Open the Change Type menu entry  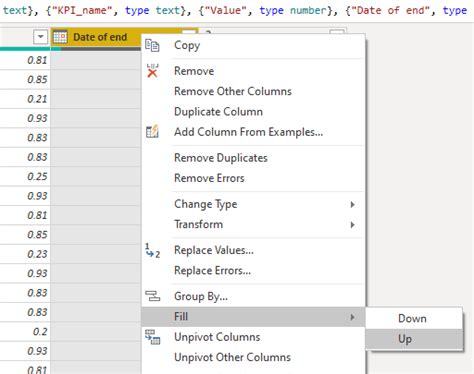click(253, 204)
